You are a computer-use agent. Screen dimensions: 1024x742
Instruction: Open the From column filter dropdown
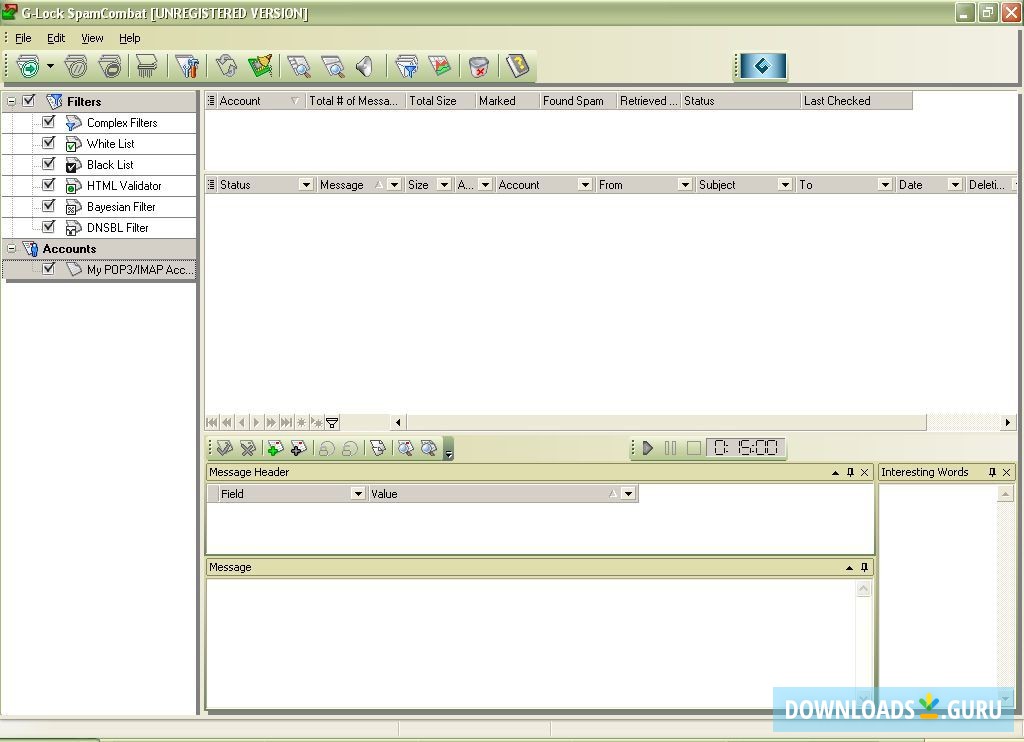click(684, 185)
